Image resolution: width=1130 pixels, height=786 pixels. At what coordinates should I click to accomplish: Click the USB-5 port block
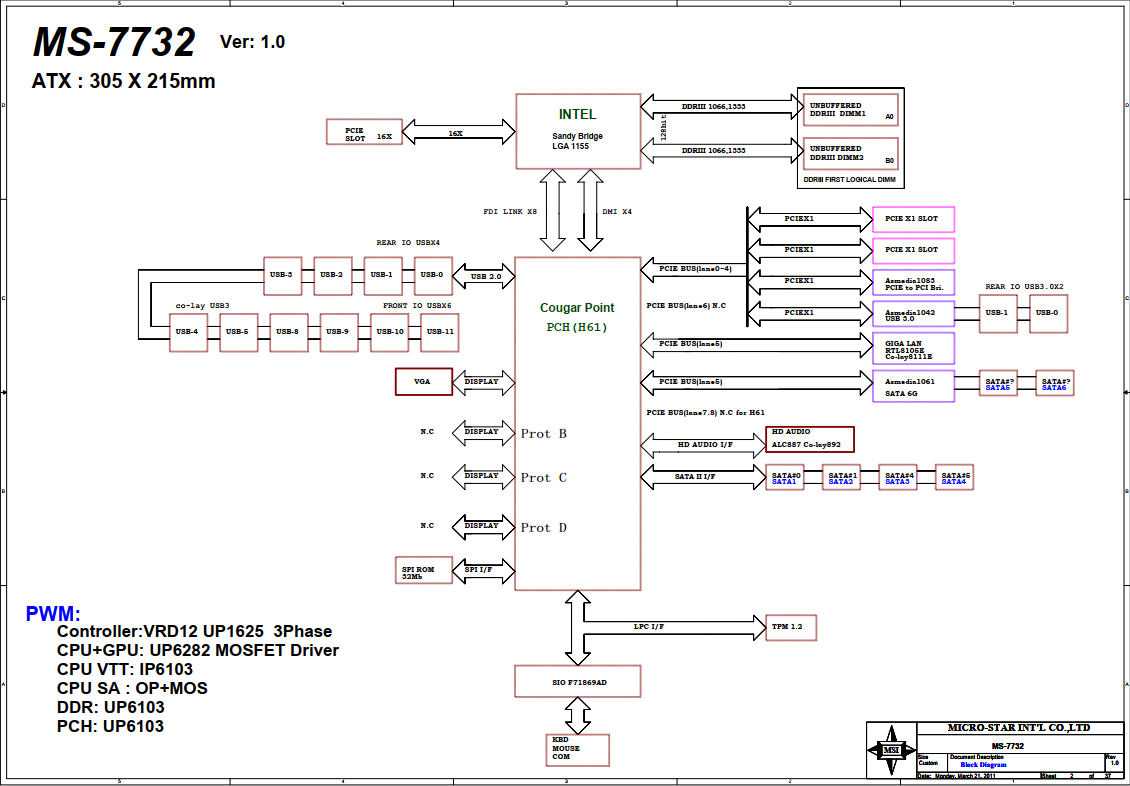click(x=239, y=332)
